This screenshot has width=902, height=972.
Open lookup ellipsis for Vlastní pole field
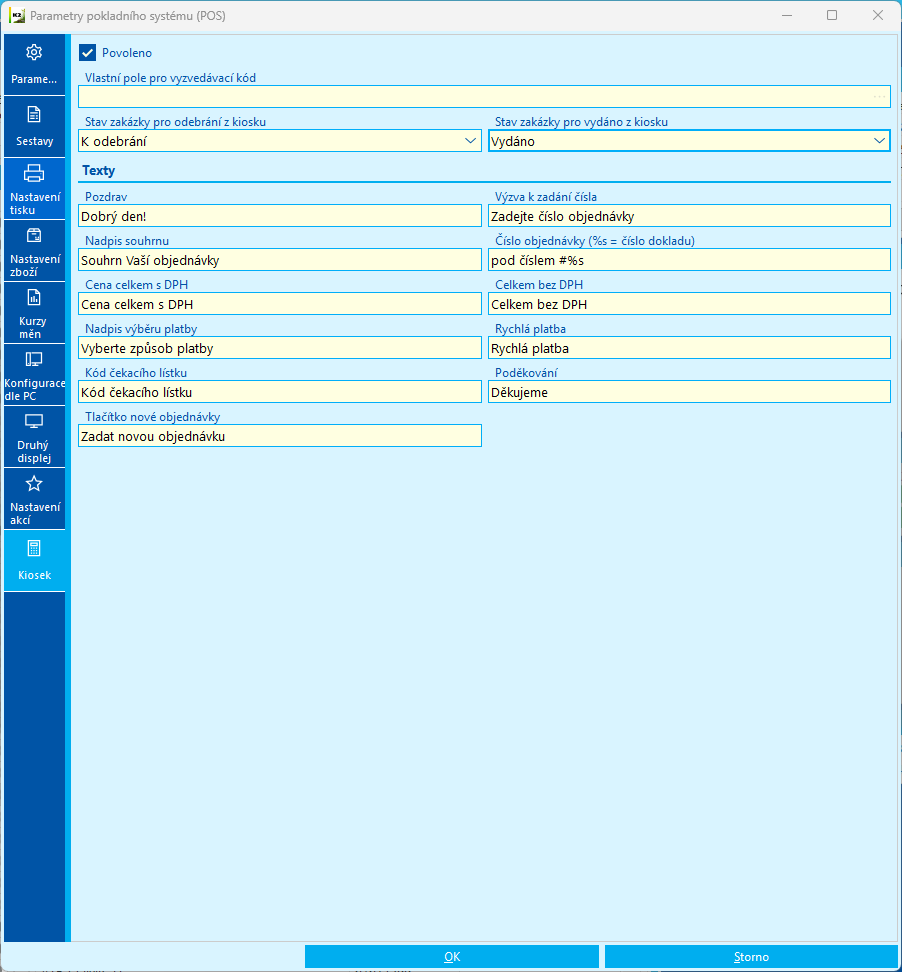[x=879, y=97]
